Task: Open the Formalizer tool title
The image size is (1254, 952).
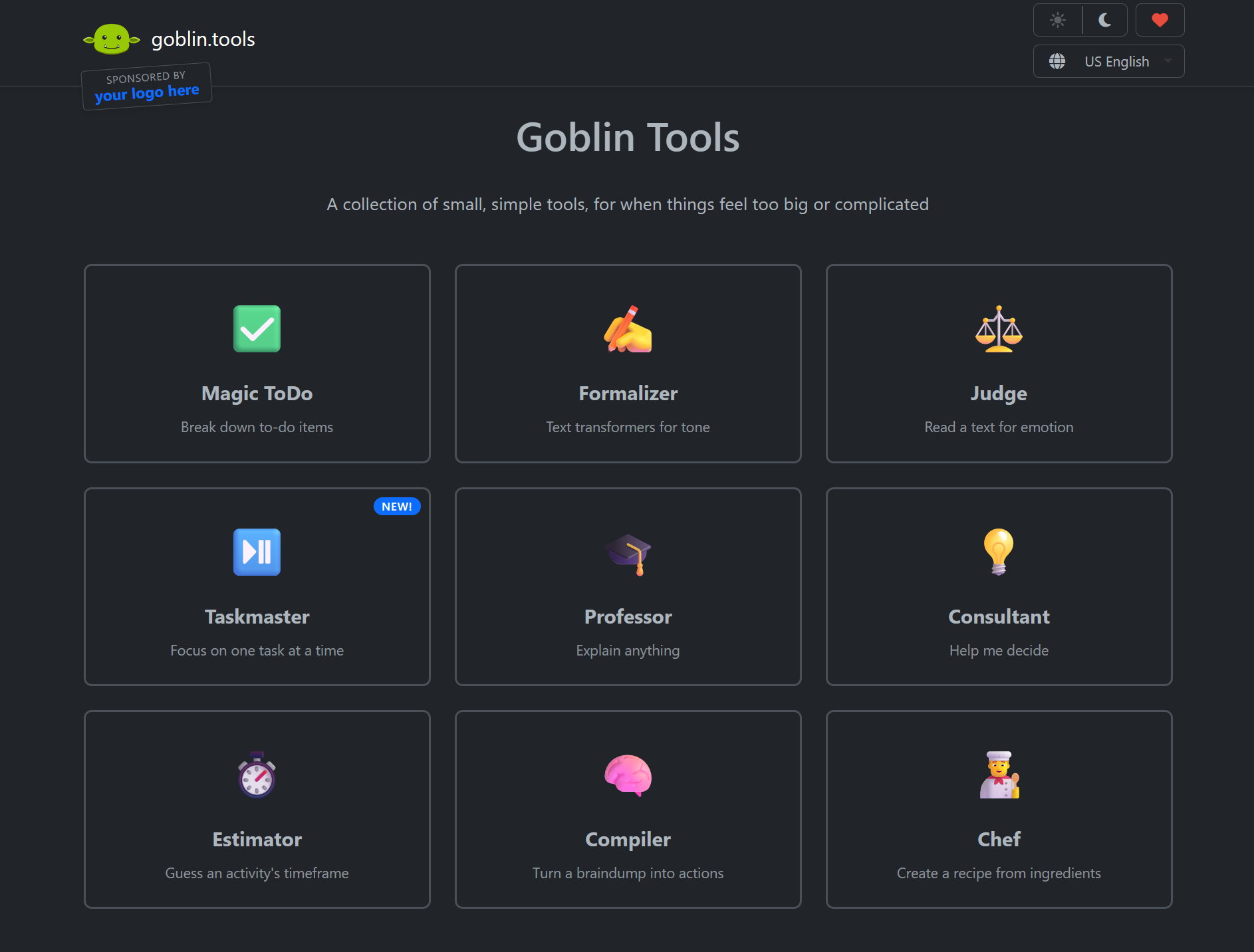Action: (x=628, y=393)
